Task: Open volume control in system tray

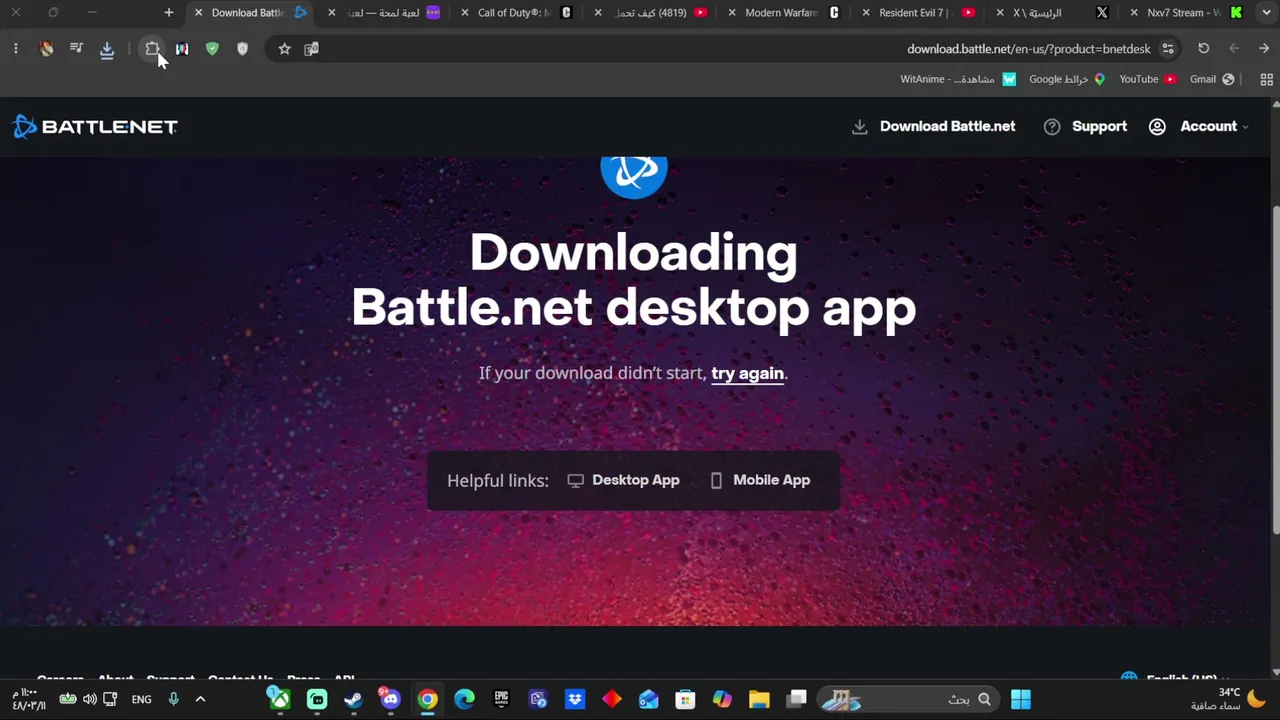Action: (90, 699)
